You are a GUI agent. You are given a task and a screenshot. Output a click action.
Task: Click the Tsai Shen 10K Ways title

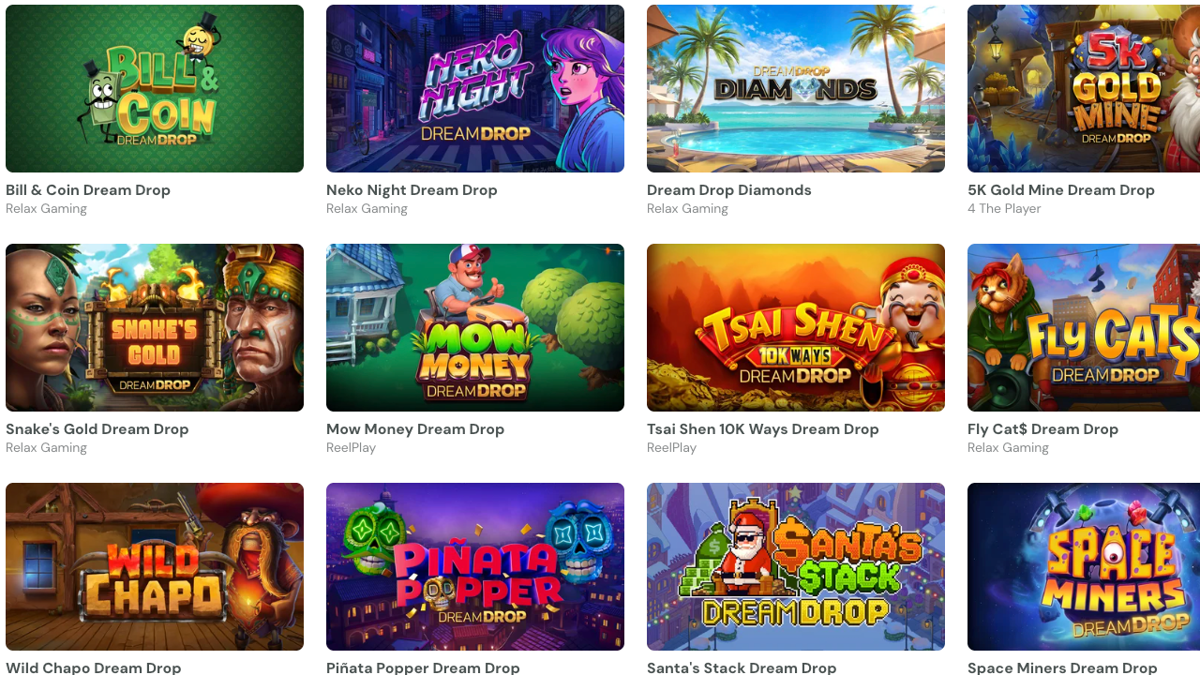pyautogui.click(x=763, y=429)
